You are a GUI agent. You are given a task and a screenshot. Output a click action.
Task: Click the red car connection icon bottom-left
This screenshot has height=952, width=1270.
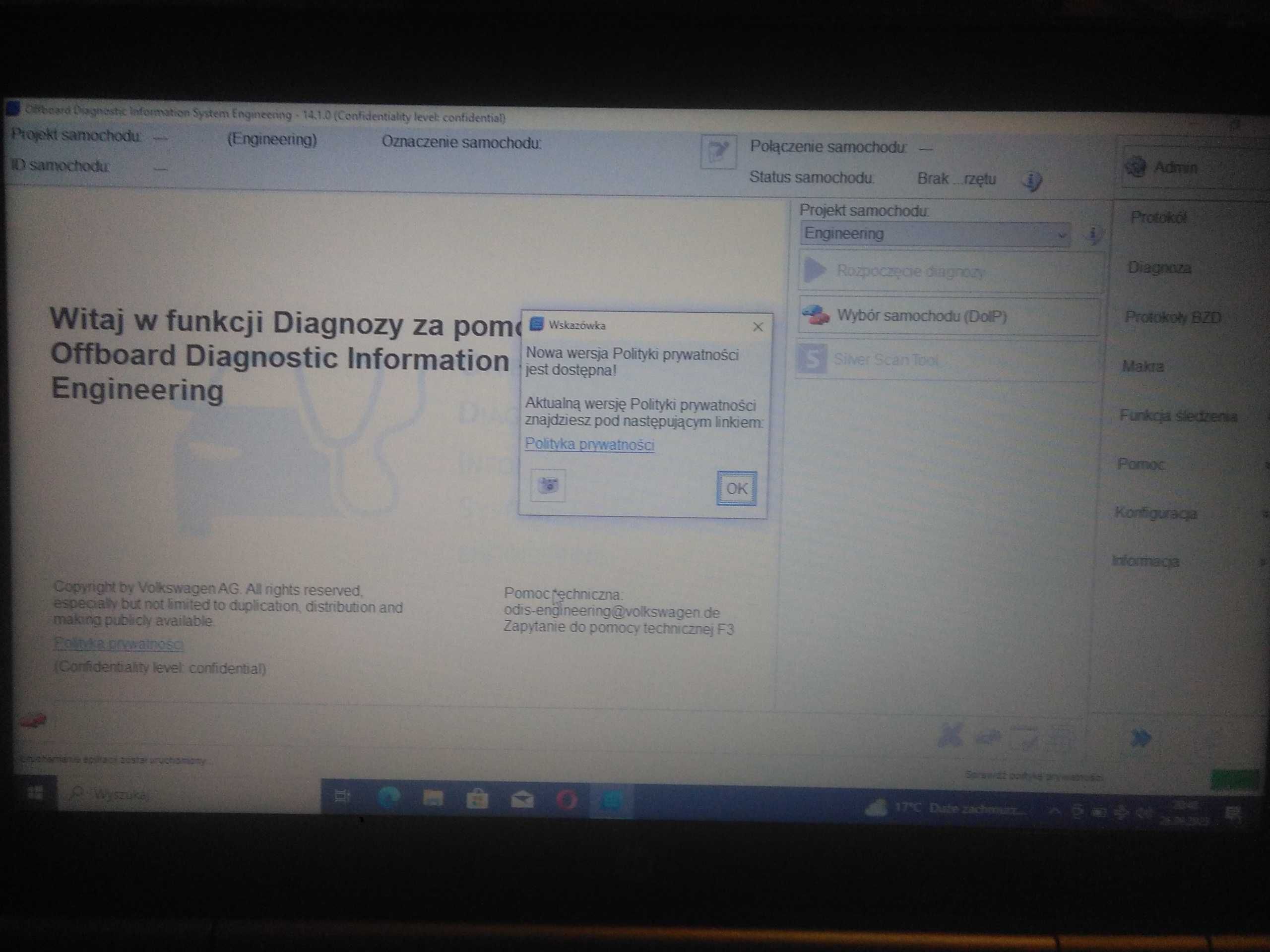[x=33, y=721]
